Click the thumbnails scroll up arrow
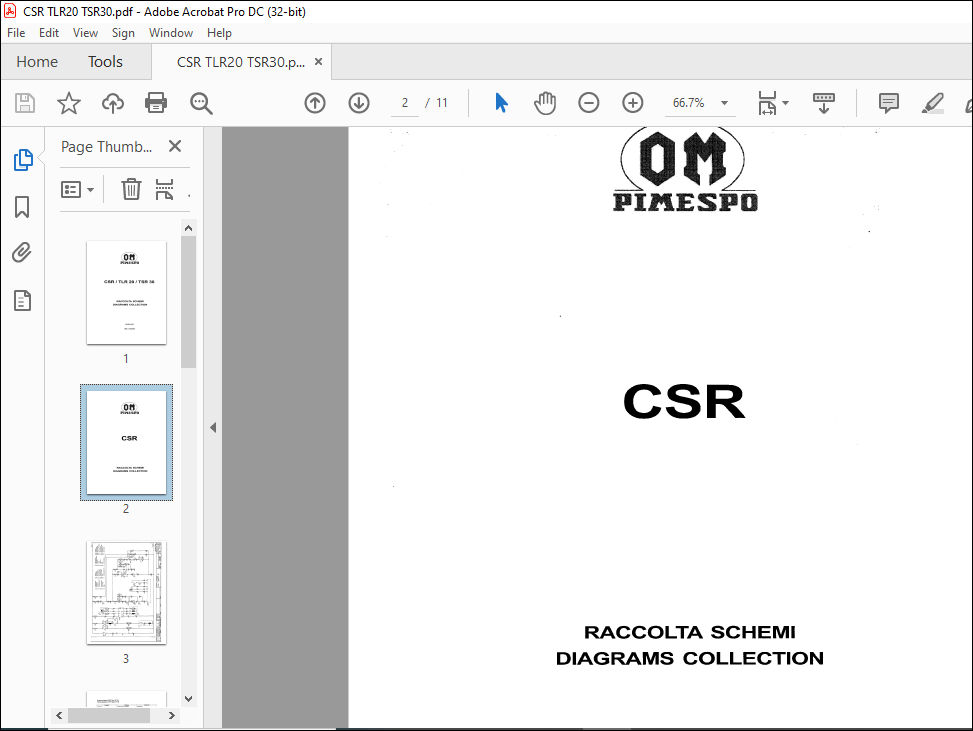The height and width of the screenshot is (731, 973). [x=189, y=228]
